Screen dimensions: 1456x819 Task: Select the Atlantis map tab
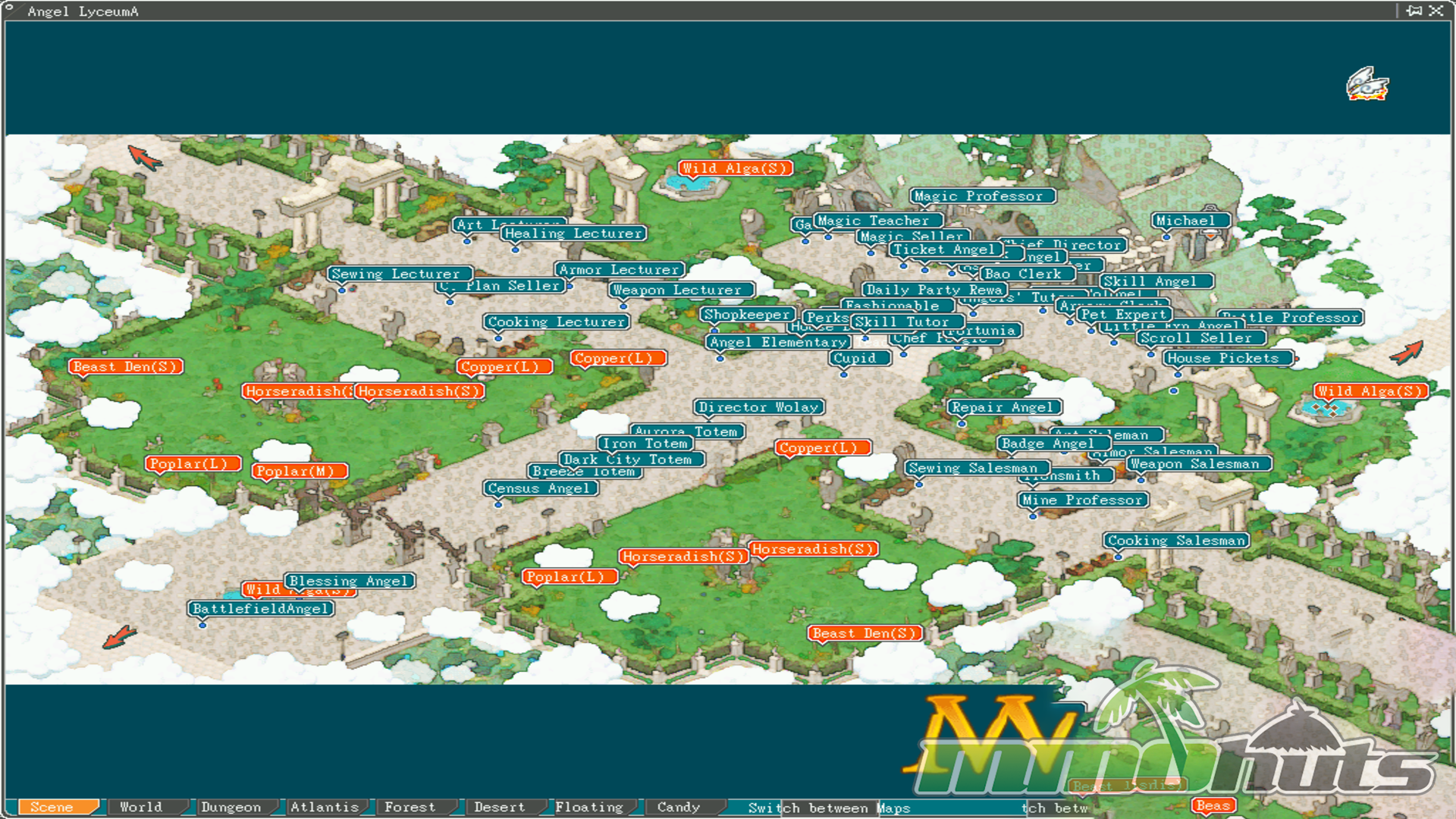(x=324, y=807)
